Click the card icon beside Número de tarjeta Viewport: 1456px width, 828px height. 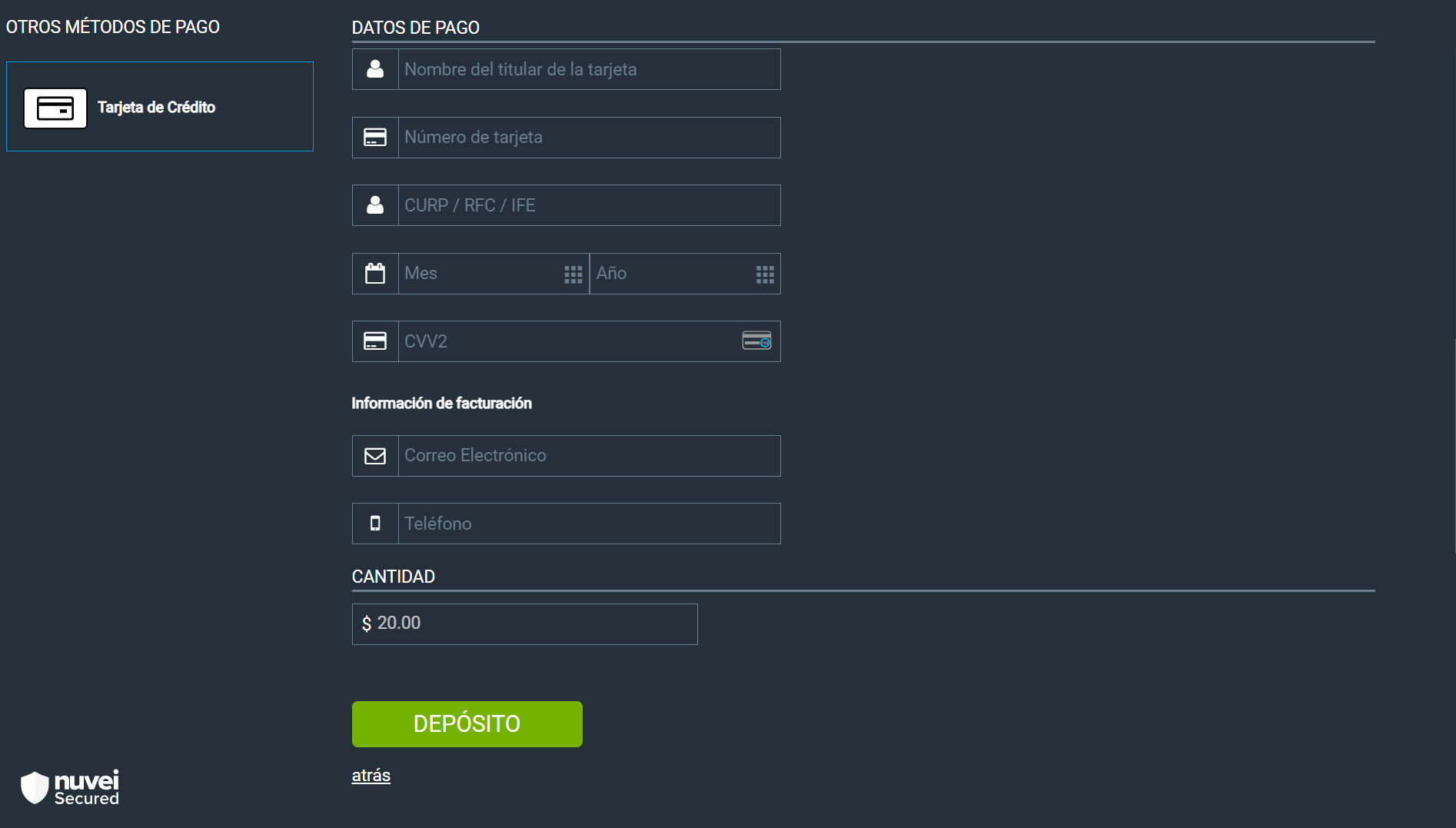(x=375, y=138)
